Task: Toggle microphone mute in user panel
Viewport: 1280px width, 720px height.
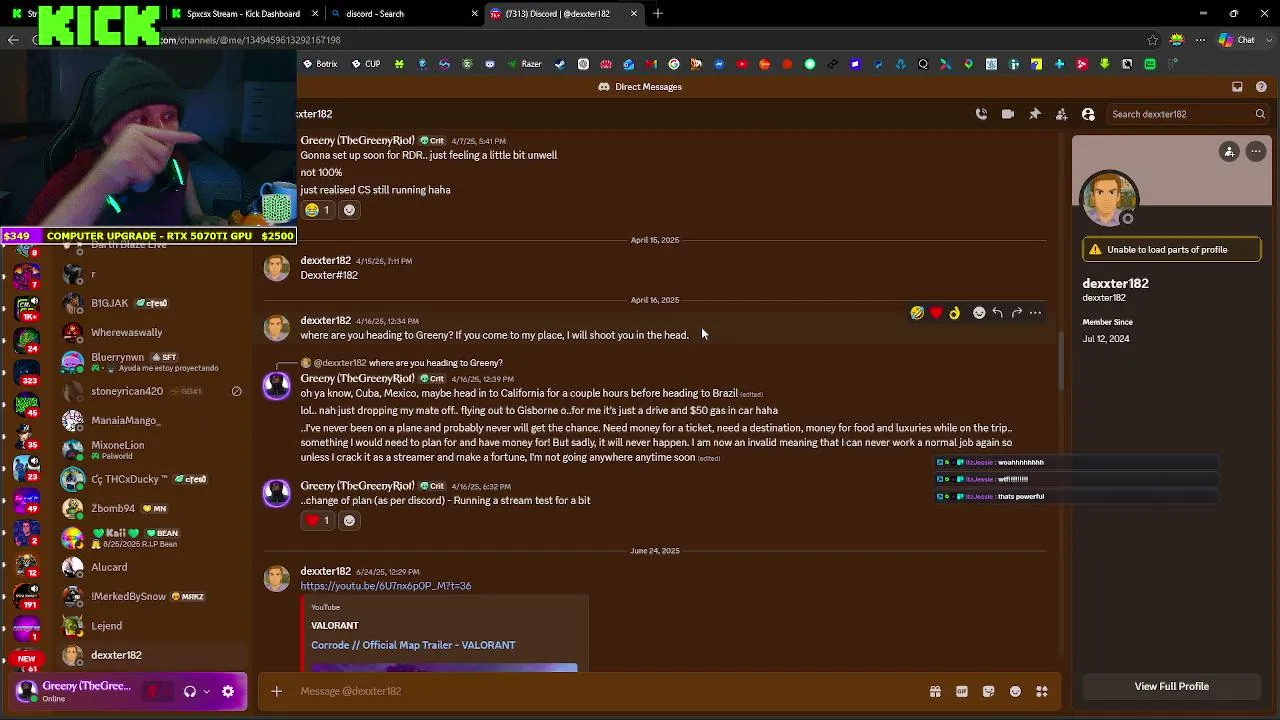Action: 154,691
